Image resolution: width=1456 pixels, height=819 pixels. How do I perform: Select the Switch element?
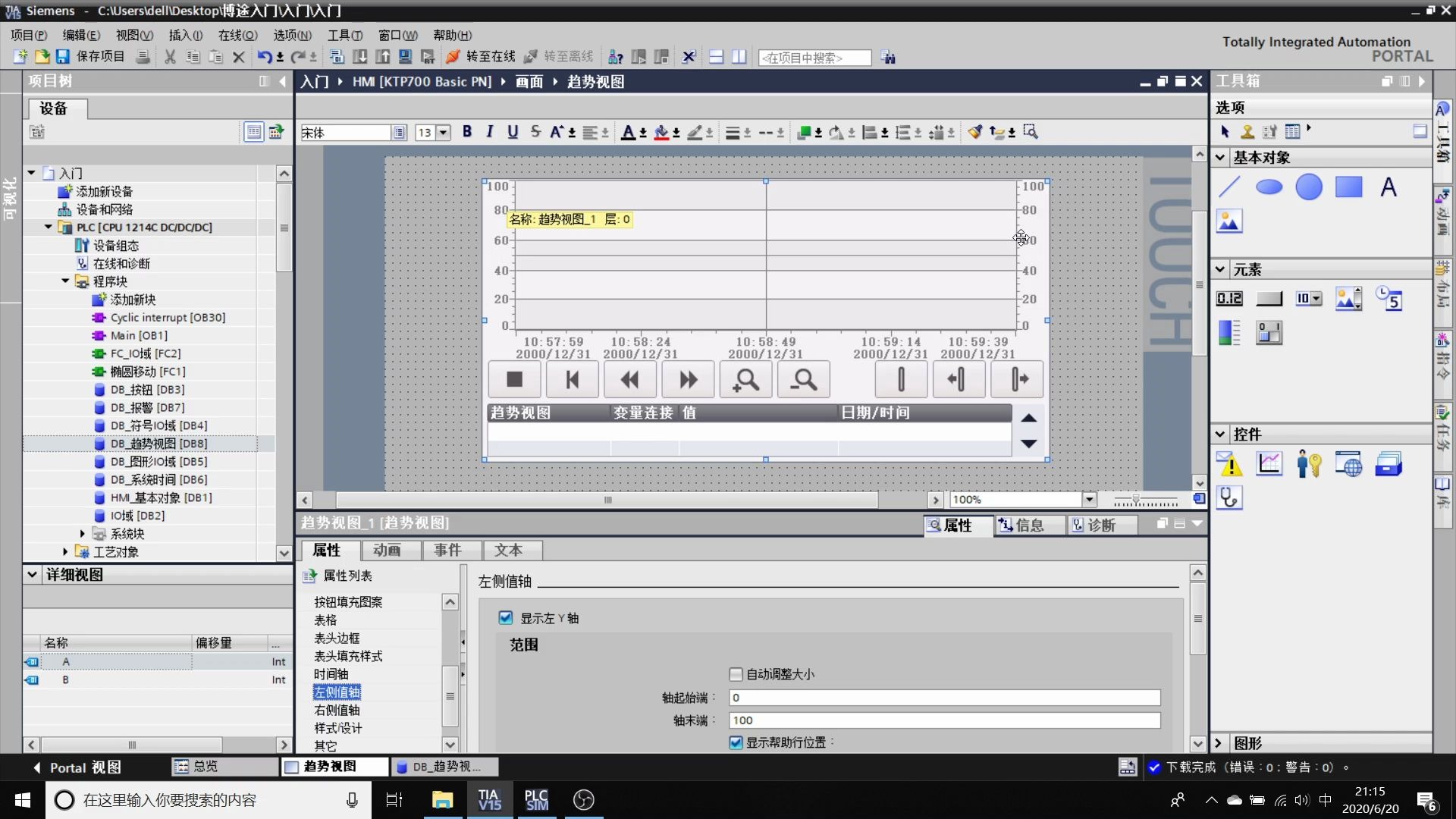(1269, 332)
